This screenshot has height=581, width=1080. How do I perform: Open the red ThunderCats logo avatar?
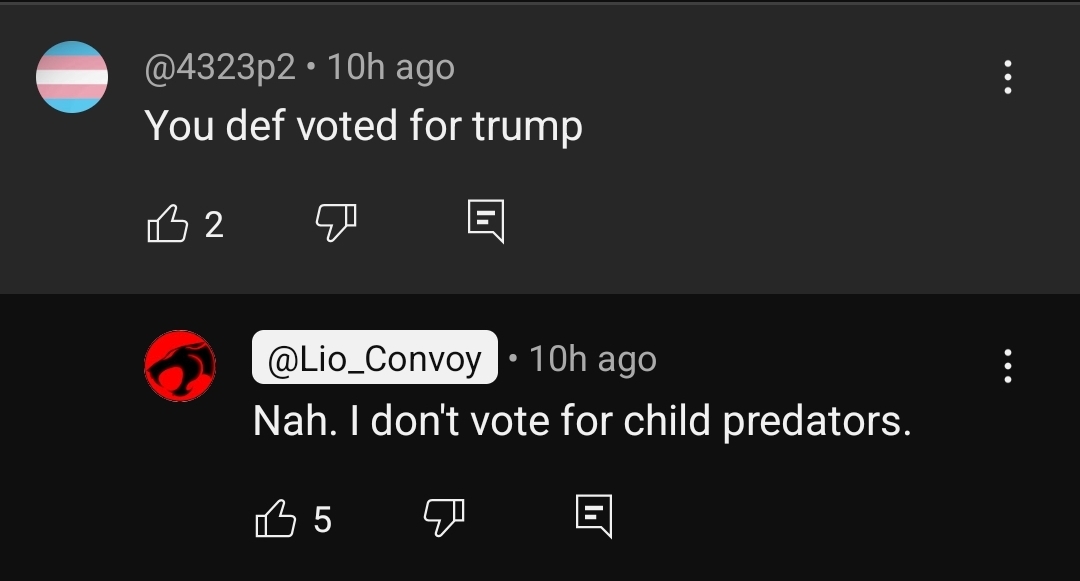point(180,366)
